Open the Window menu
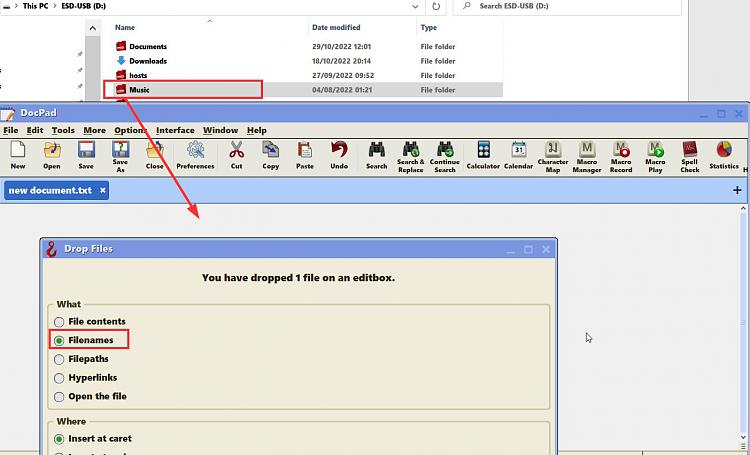The image size is (750, 455). pos(221,130)
